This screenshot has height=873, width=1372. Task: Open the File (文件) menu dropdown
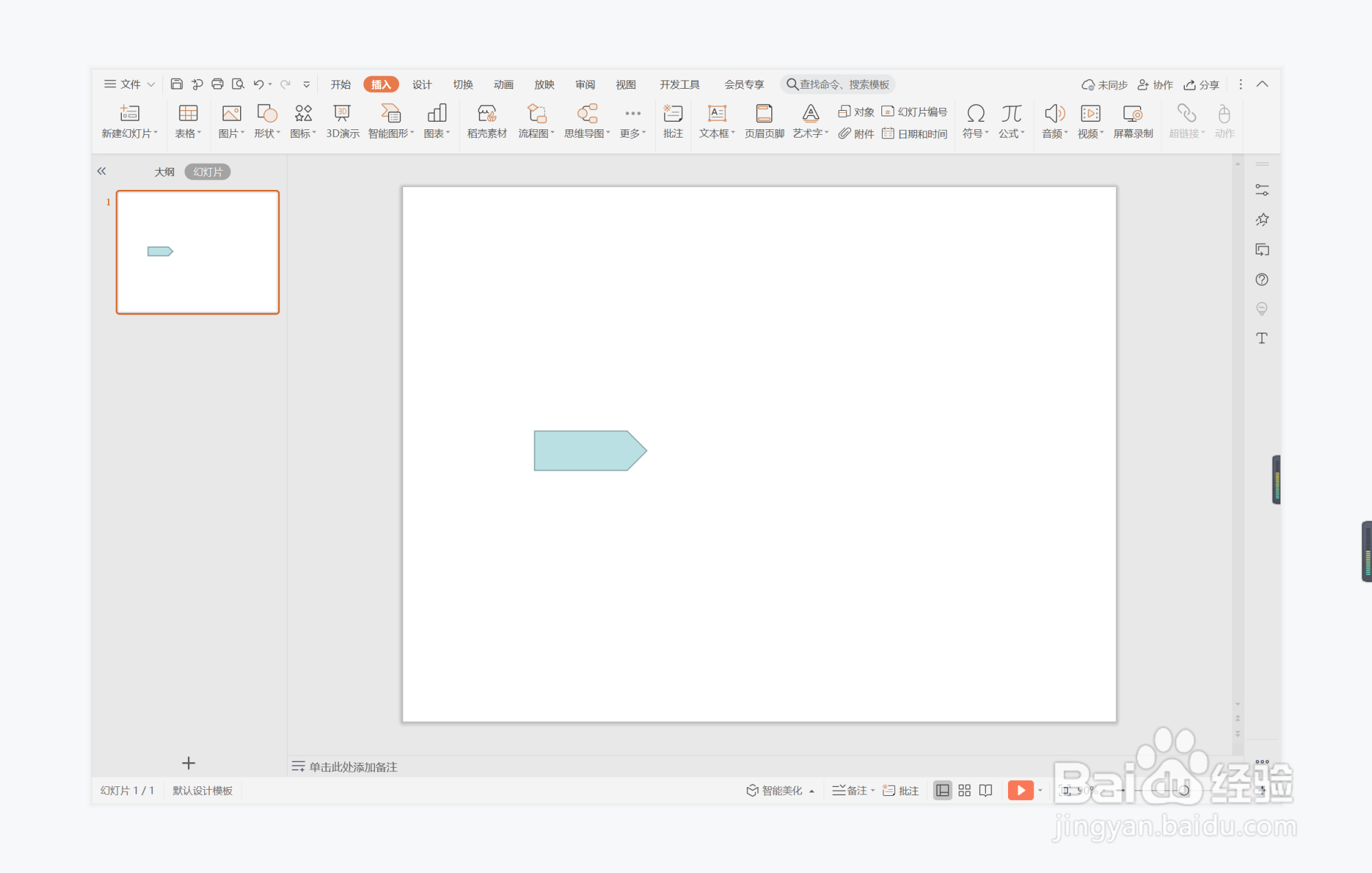tap(129, 84)
